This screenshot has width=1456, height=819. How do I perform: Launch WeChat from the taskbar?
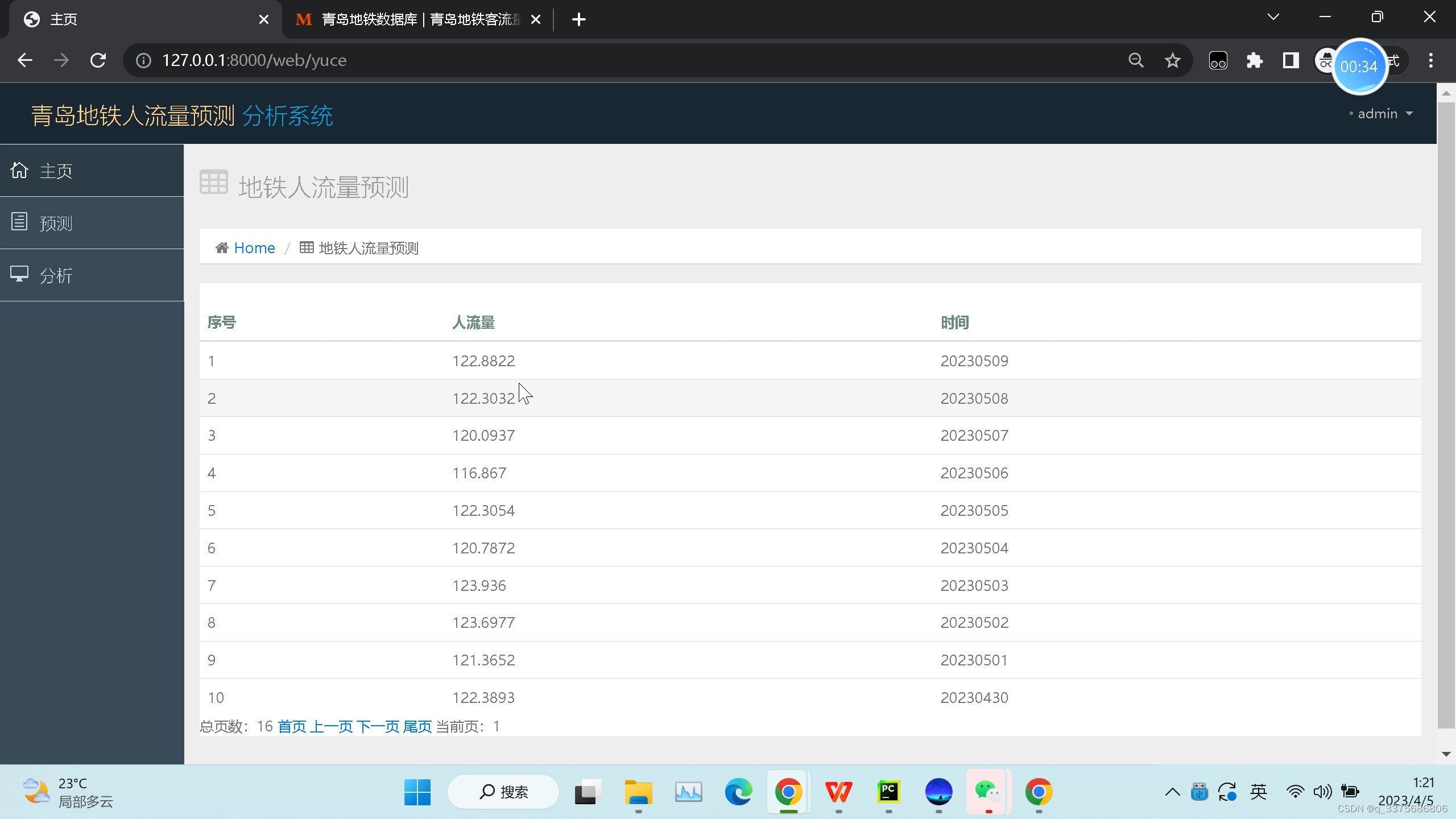click(987, 791)
